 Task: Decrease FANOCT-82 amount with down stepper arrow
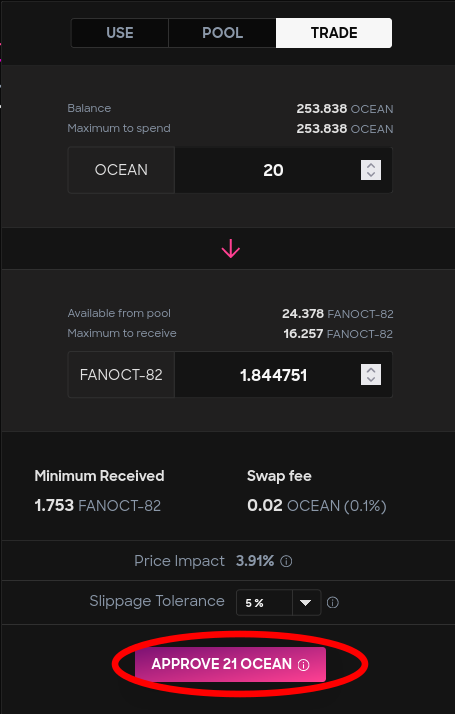tap(371, 379)
